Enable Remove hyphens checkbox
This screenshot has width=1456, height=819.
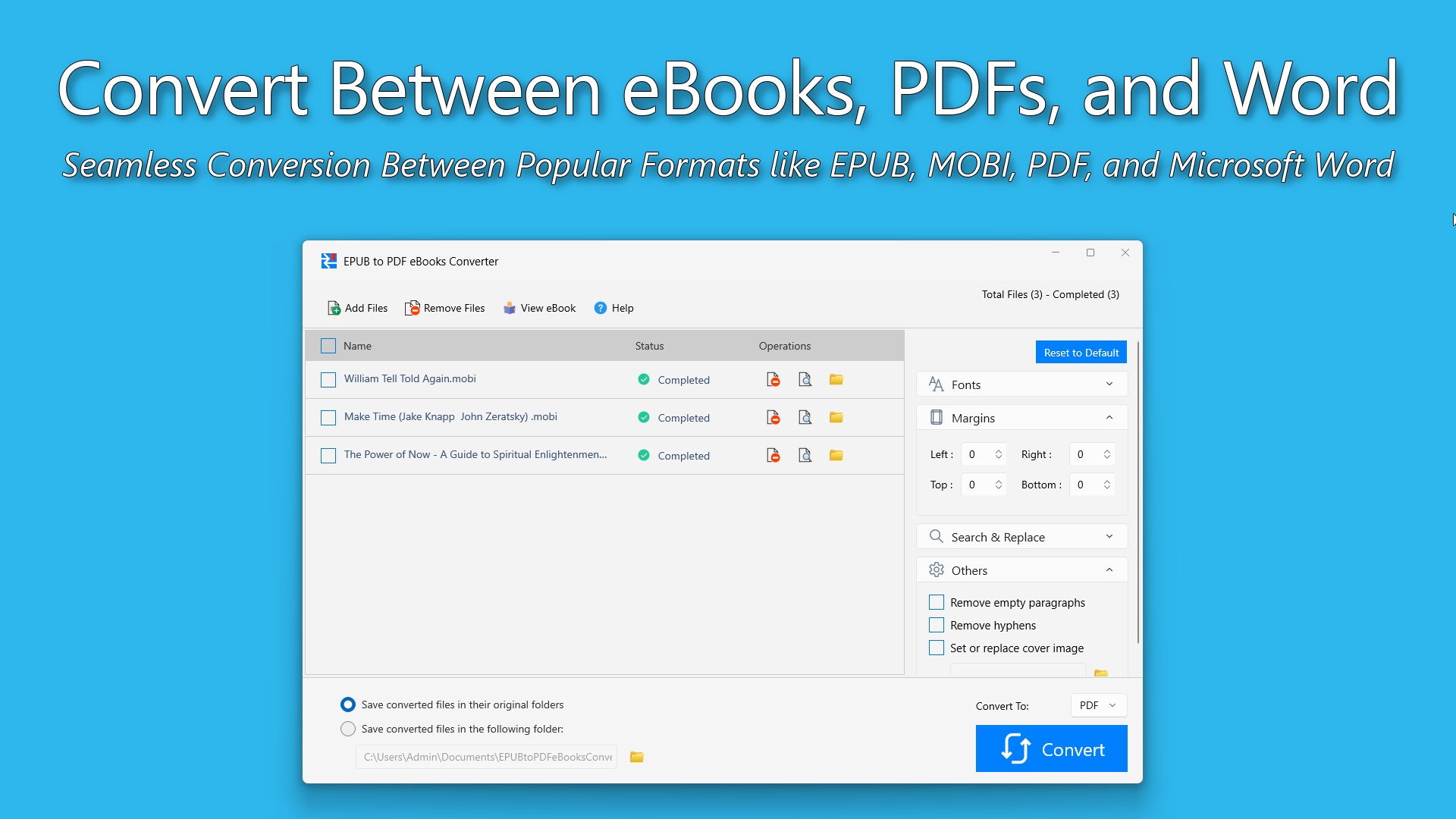point(937,625)
